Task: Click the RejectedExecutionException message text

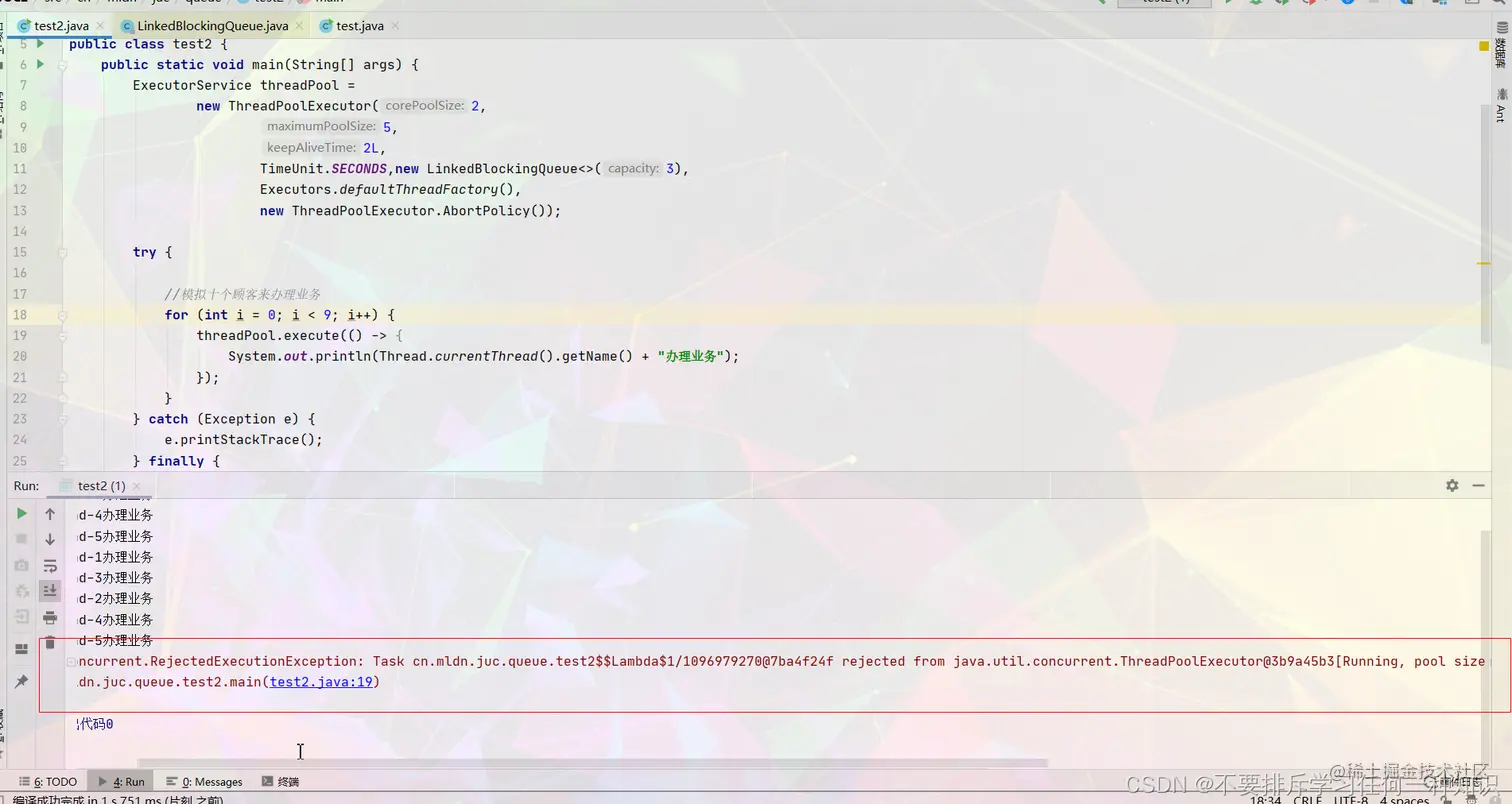Action: click(x=781, y=661)
